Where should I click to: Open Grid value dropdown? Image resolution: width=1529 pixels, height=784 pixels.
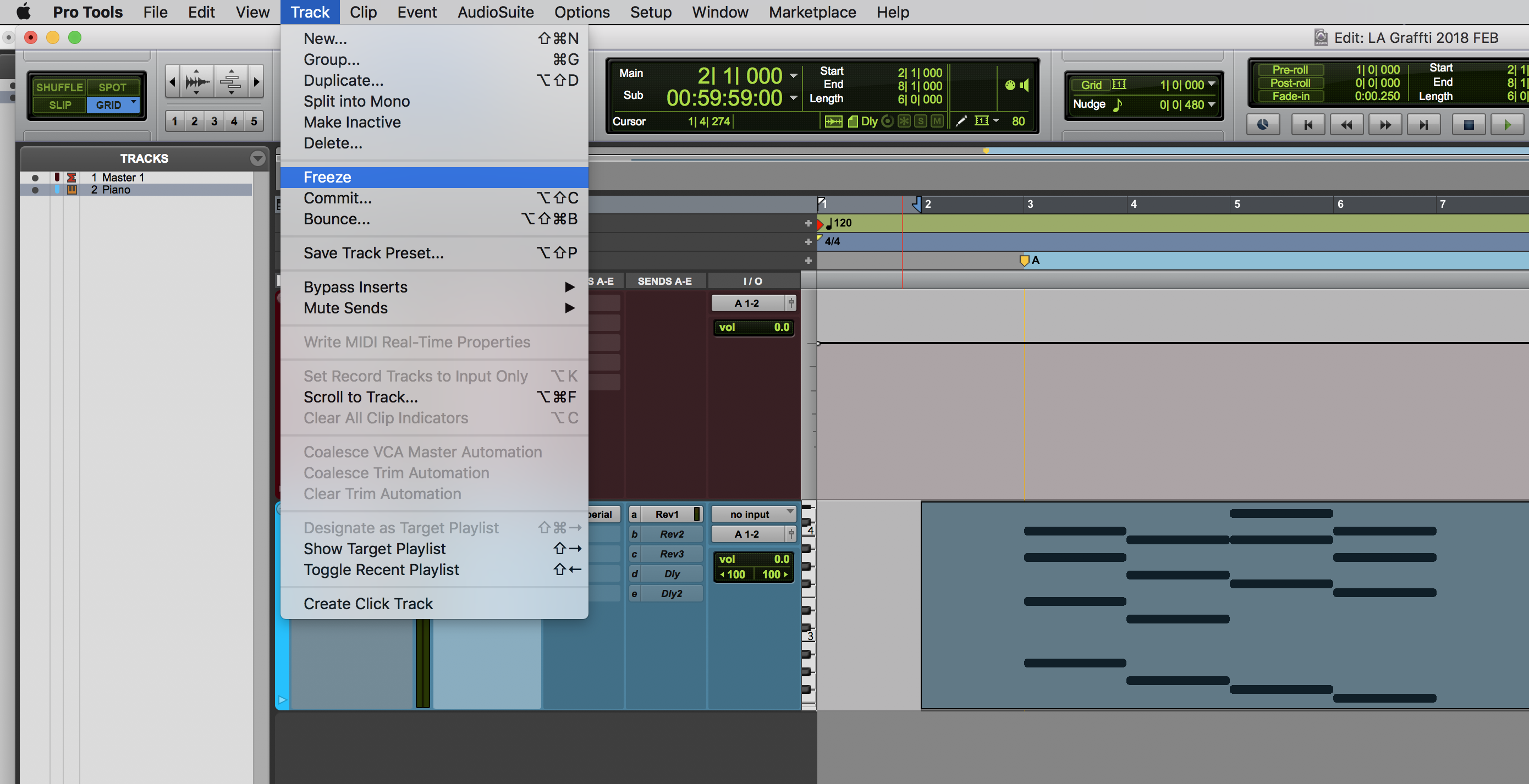click(1212, 84)
